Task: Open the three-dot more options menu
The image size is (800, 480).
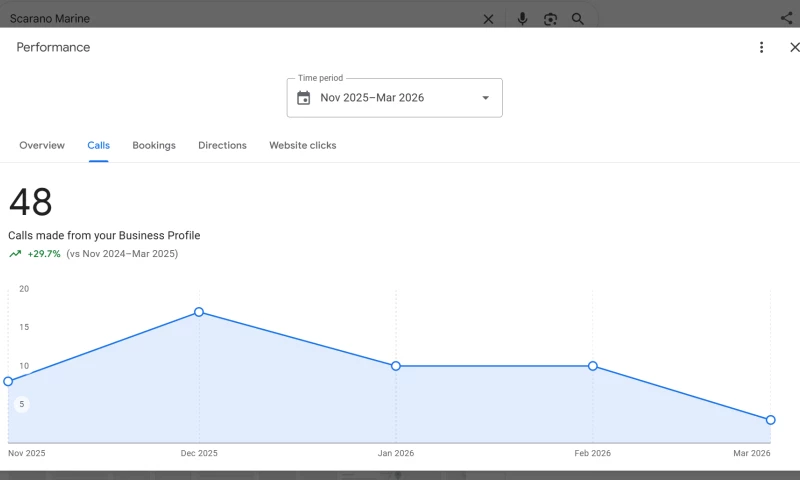Action: click(761, 47)
